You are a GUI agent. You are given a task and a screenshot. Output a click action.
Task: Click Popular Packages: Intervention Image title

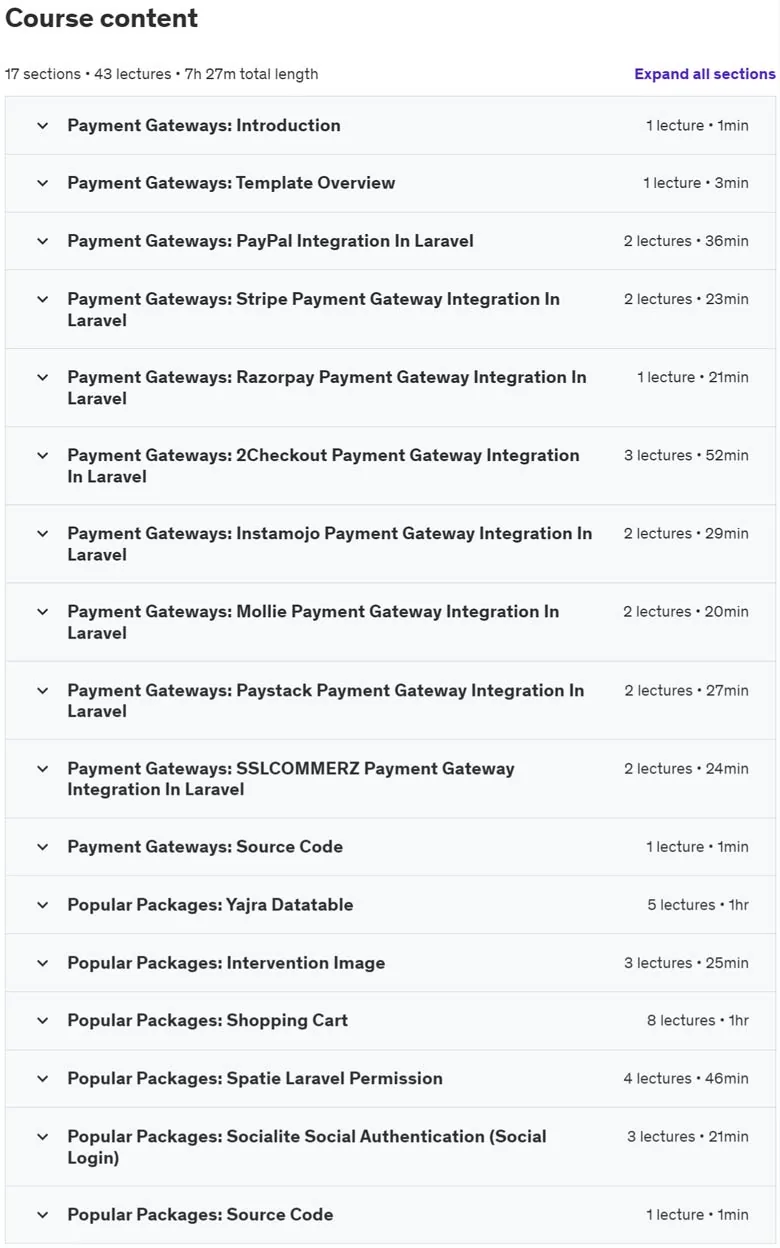point(226,963)
